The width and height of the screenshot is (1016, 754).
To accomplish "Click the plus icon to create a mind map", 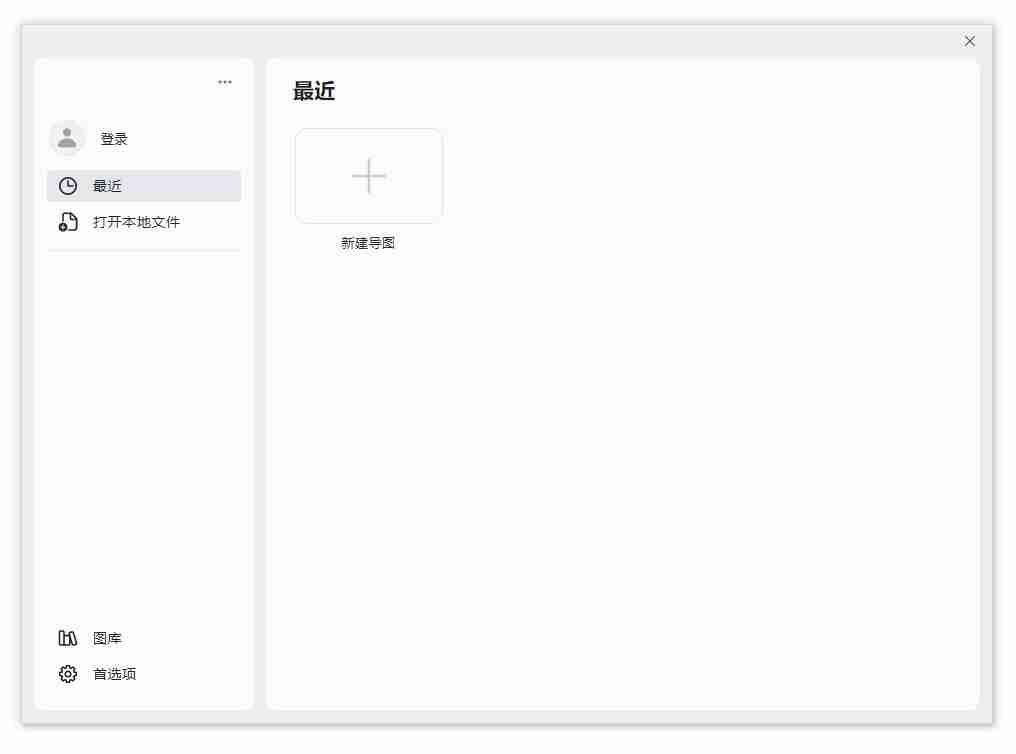I will (x=369, y=175).
